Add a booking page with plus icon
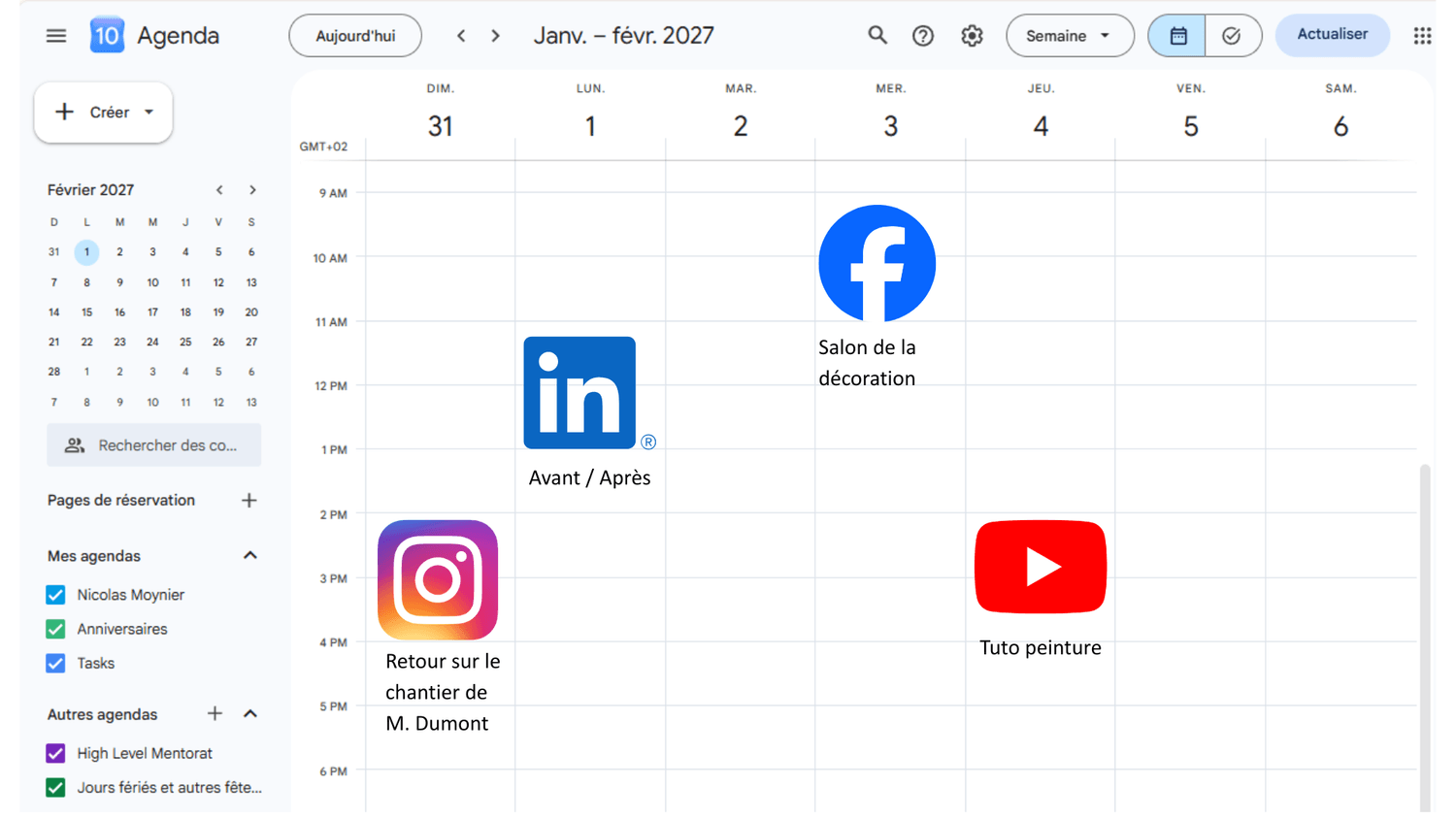This screenshot has width=1456, height=819. (x=249, y=501)
